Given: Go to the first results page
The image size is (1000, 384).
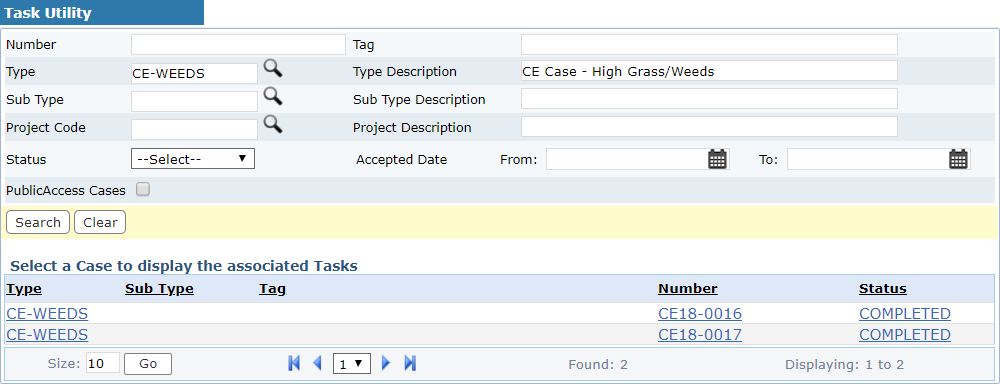Looking at the screenshot, I should pos(294,364).
